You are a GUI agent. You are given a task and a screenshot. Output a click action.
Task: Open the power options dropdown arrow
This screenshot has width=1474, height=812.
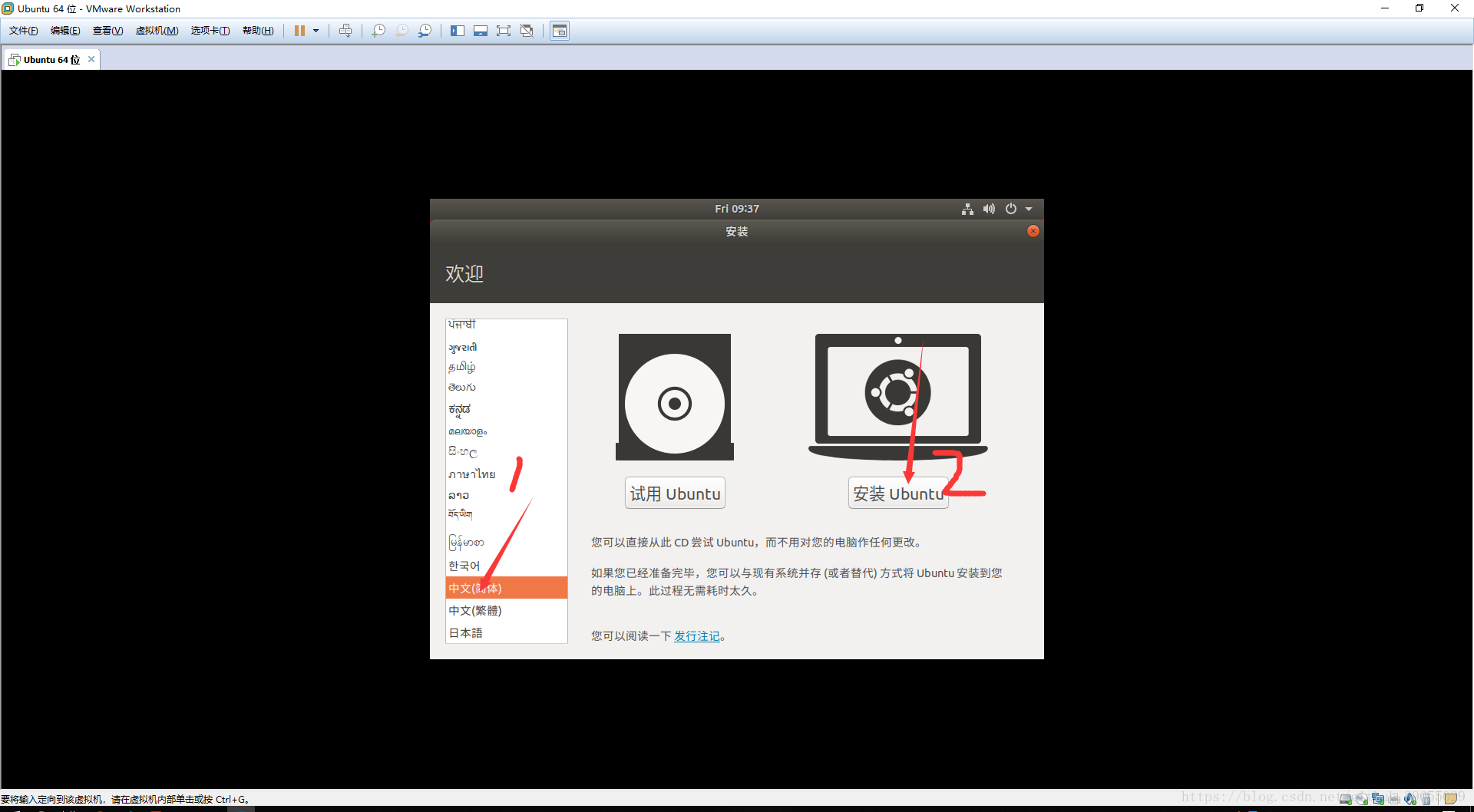click(316, 31)
